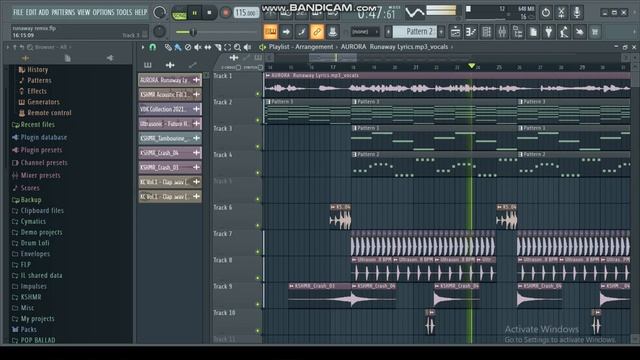The width and height of the screenshot is (640, 360).
Task: Open the PATTERNS menu
Action: (x=63, y=12)
